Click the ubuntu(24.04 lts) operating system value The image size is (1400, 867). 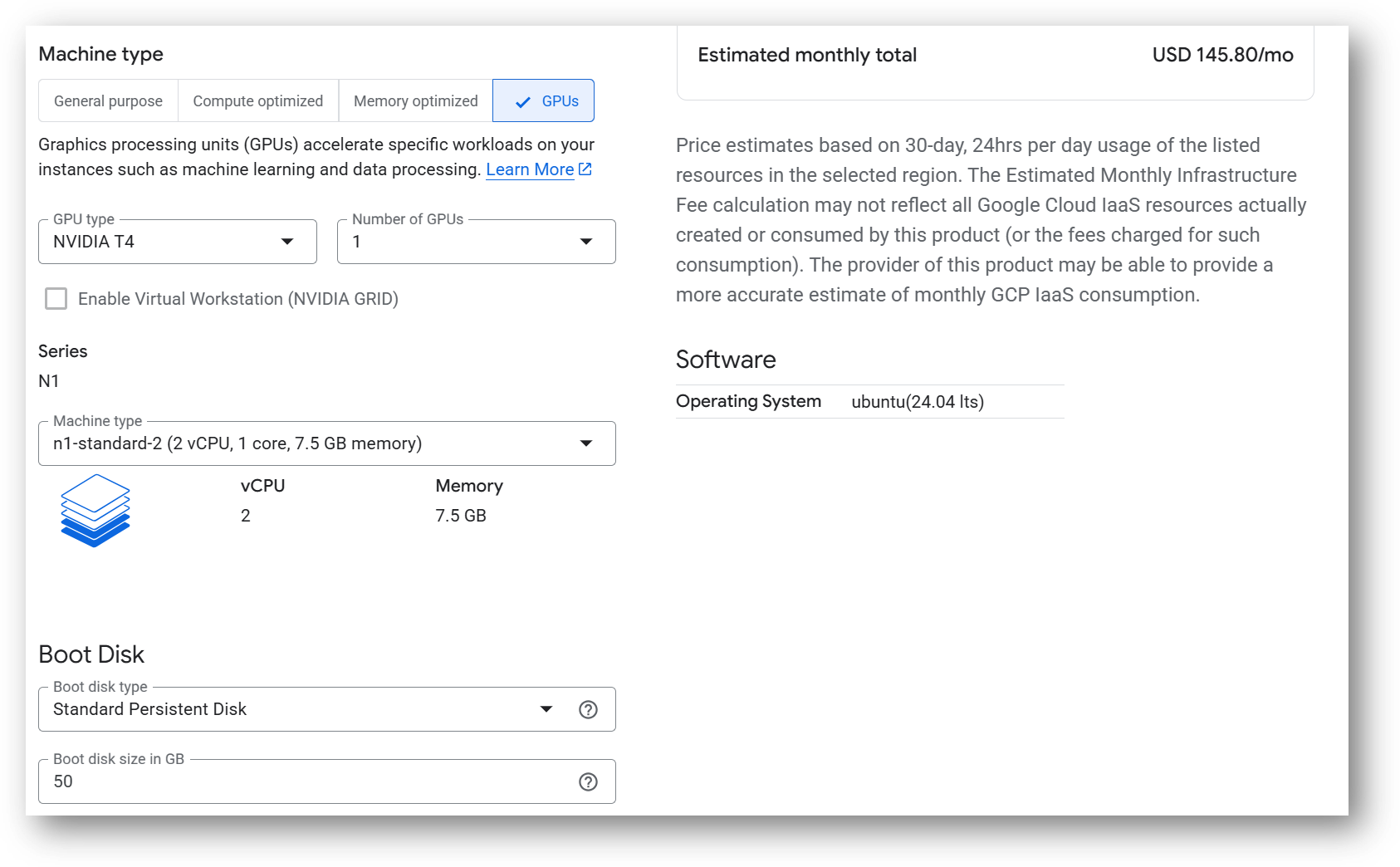coord(918,402)
